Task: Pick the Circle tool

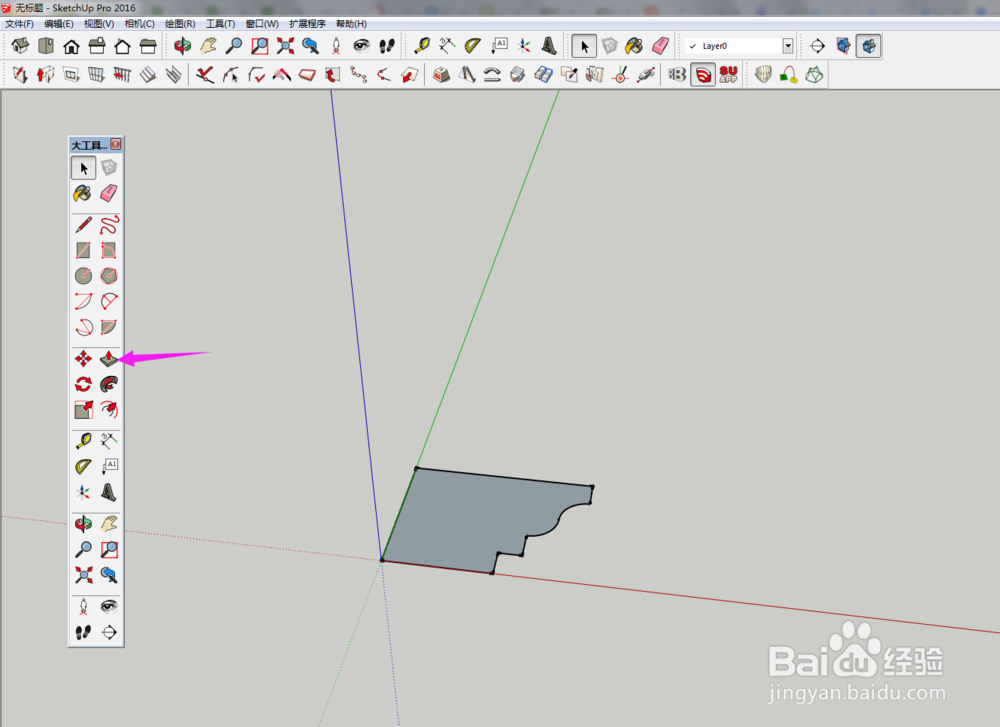Action: (84, 275)
